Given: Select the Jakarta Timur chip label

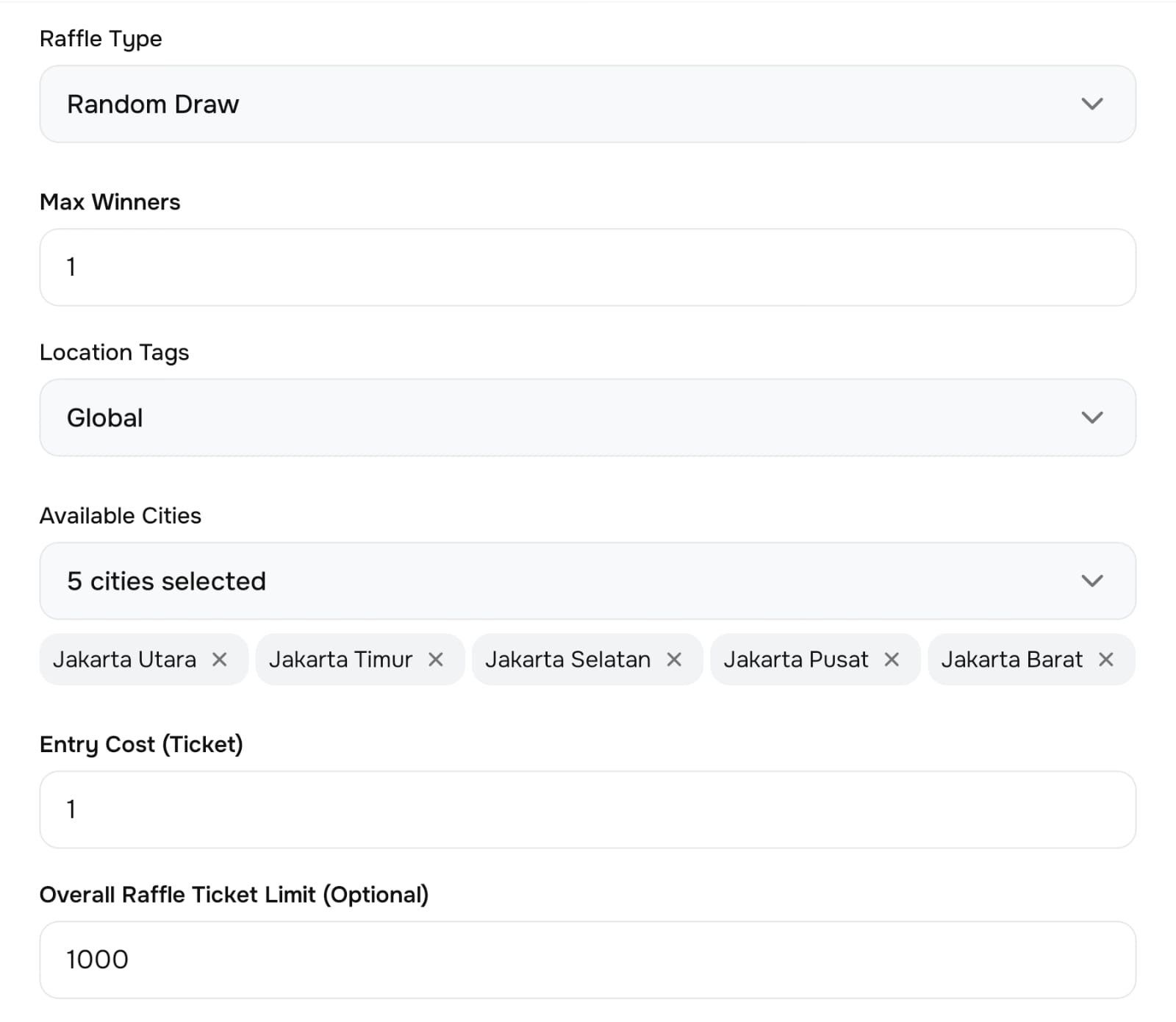Looking at the screenshot, I should pos(340,660).
